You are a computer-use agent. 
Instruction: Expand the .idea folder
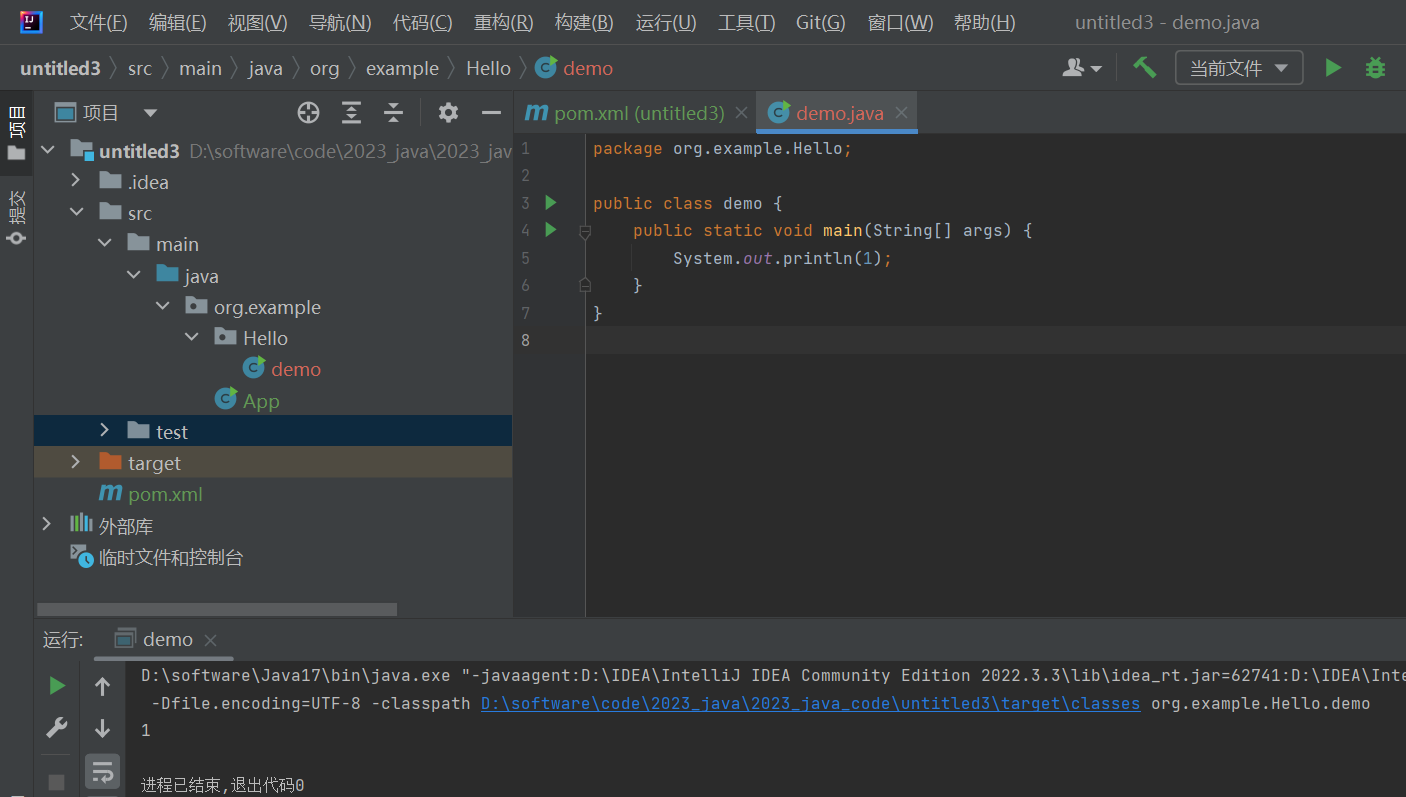point(76,182)
